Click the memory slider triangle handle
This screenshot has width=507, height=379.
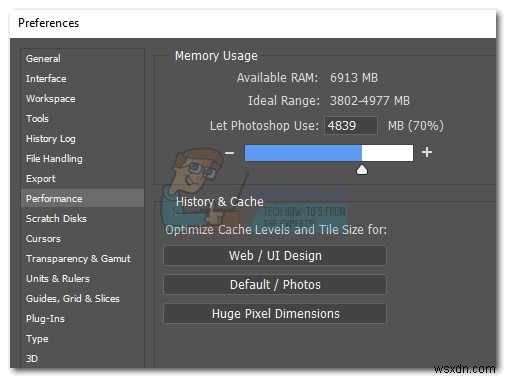click(x=362, y=169)
